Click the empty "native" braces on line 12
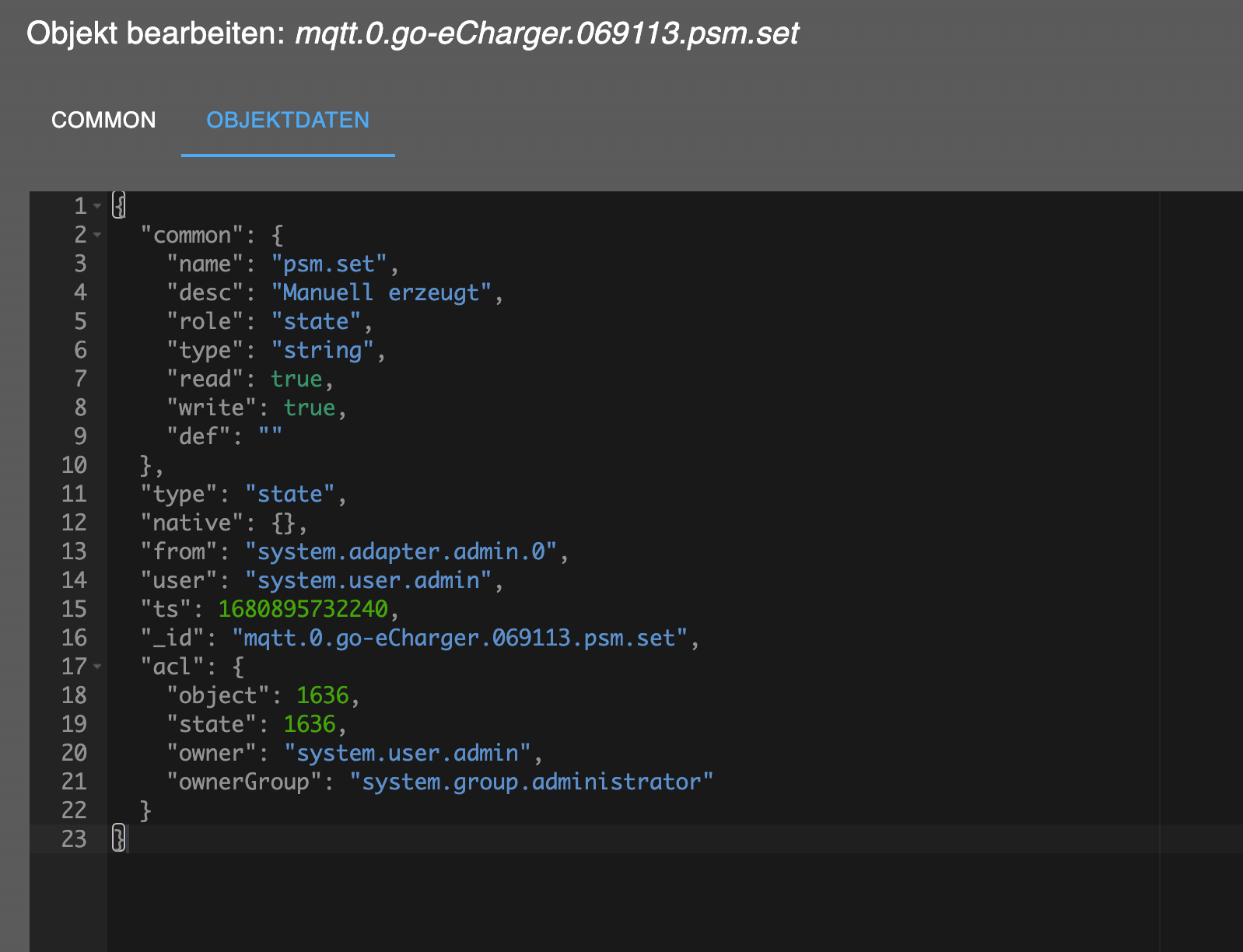Image resolution: width=1243 pixels, height=952 pixels. point(283,523)
